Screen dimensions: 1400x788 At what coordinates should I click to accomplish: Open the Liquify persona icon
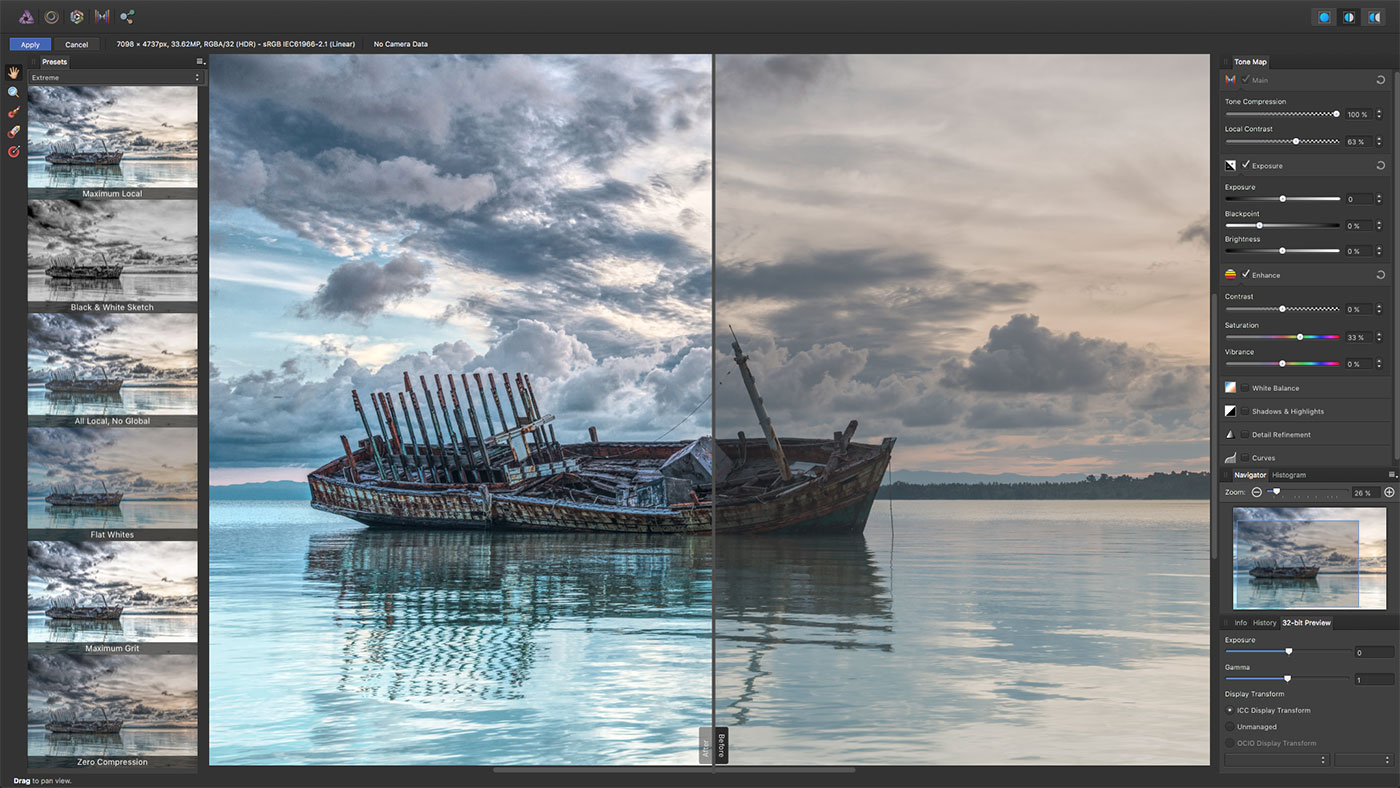click(x=51, y=17)
